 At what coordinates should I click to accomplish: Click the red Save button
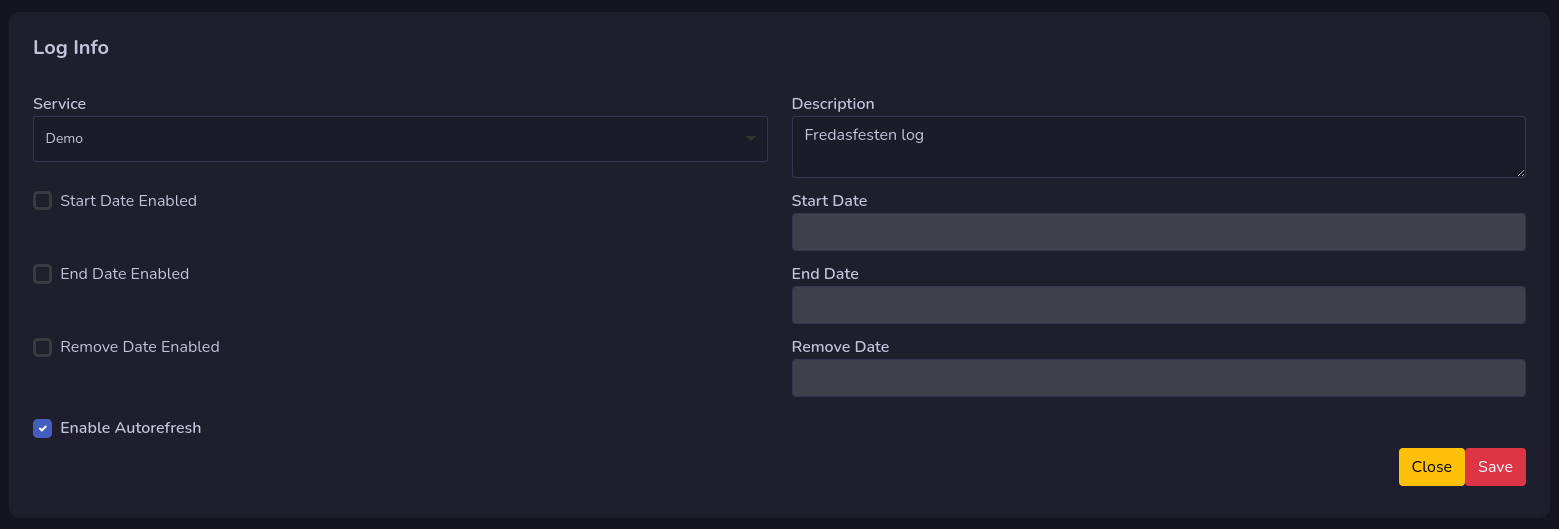point(1495,467)
